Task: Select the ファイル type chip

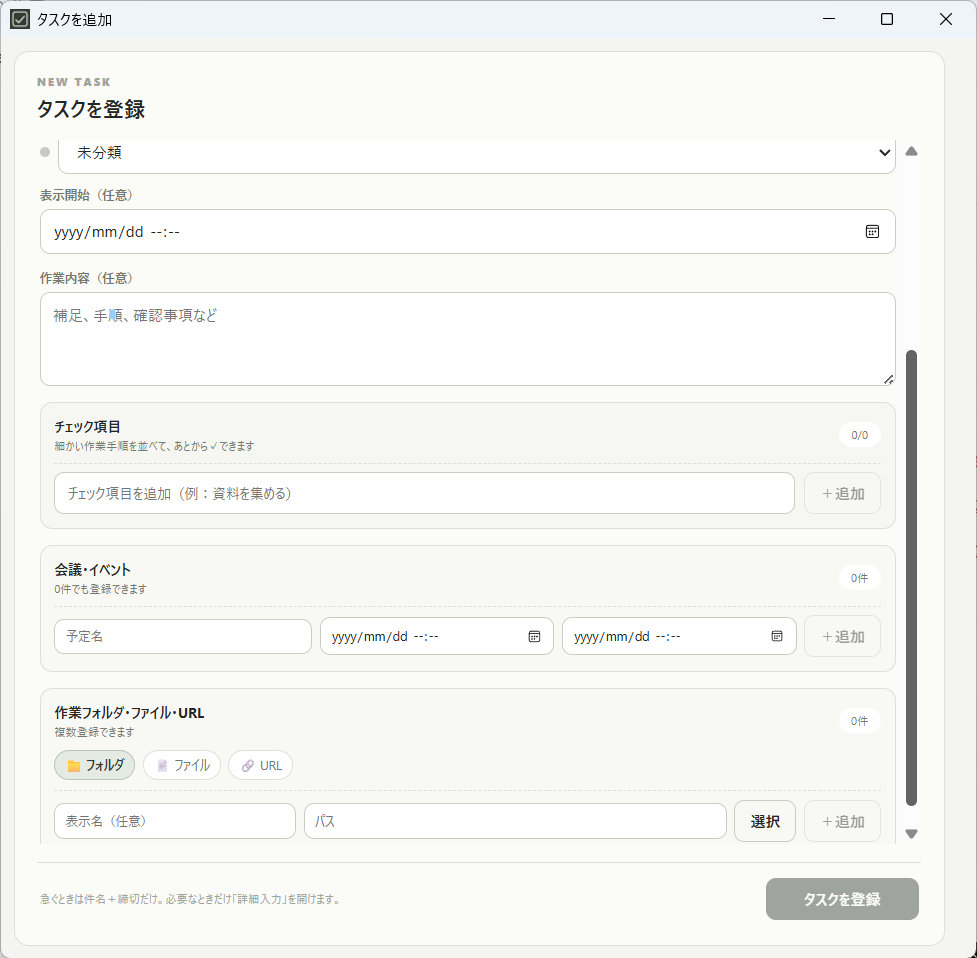Action: [x=182, y=766]
